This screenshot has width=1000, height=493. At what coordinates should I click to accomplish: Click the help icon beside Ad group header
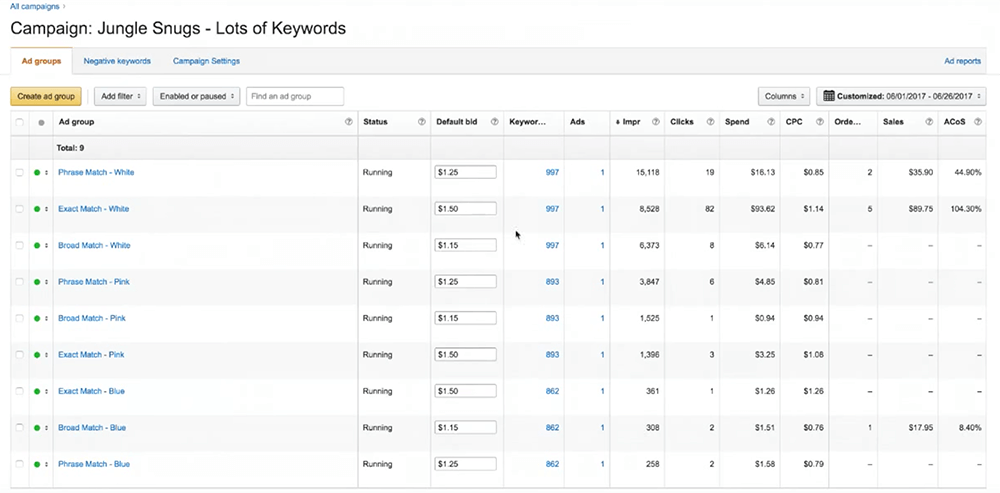348,122
